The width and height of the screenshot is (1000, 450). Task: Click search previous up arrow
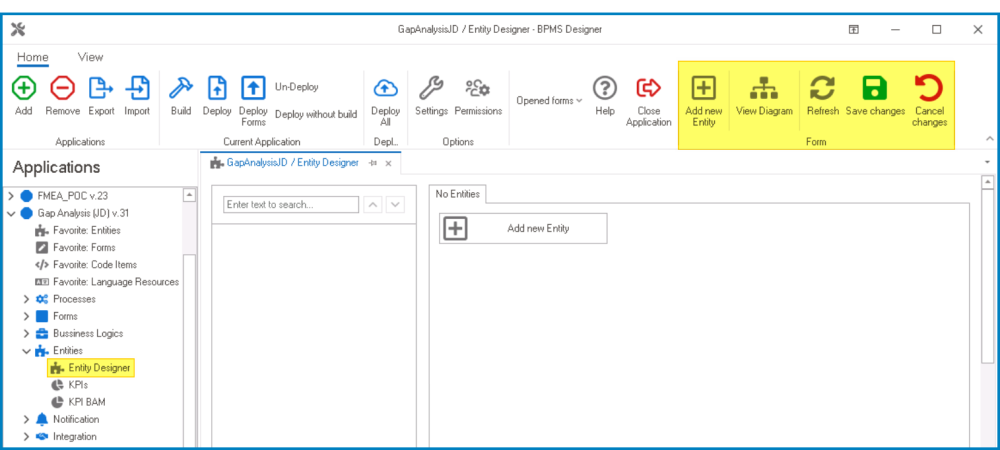[374, 205]
